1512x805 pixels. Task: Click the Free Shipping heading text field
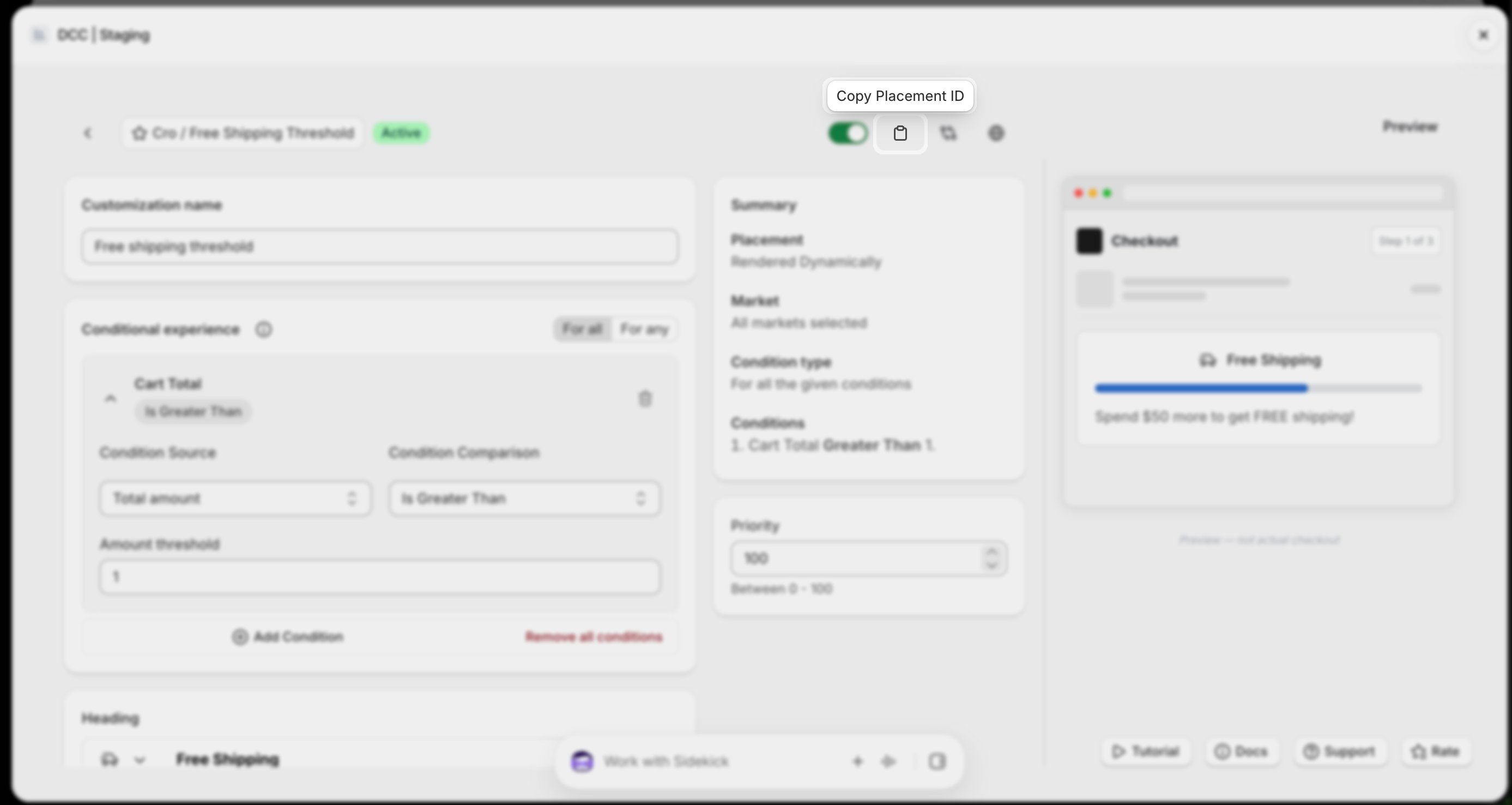pyautogui.click(x=228, y=760)
